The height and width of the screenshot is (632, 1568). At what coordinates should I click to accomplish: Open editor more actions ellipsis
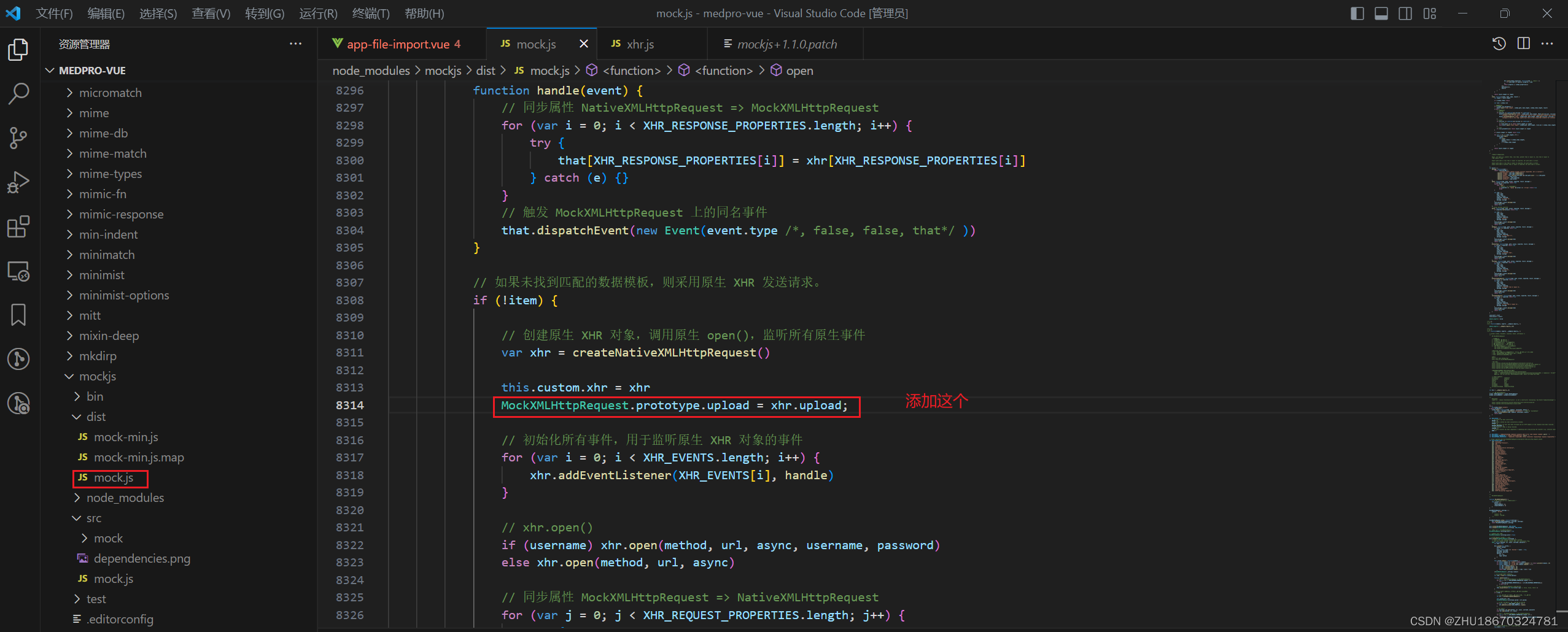[1547, 44]
